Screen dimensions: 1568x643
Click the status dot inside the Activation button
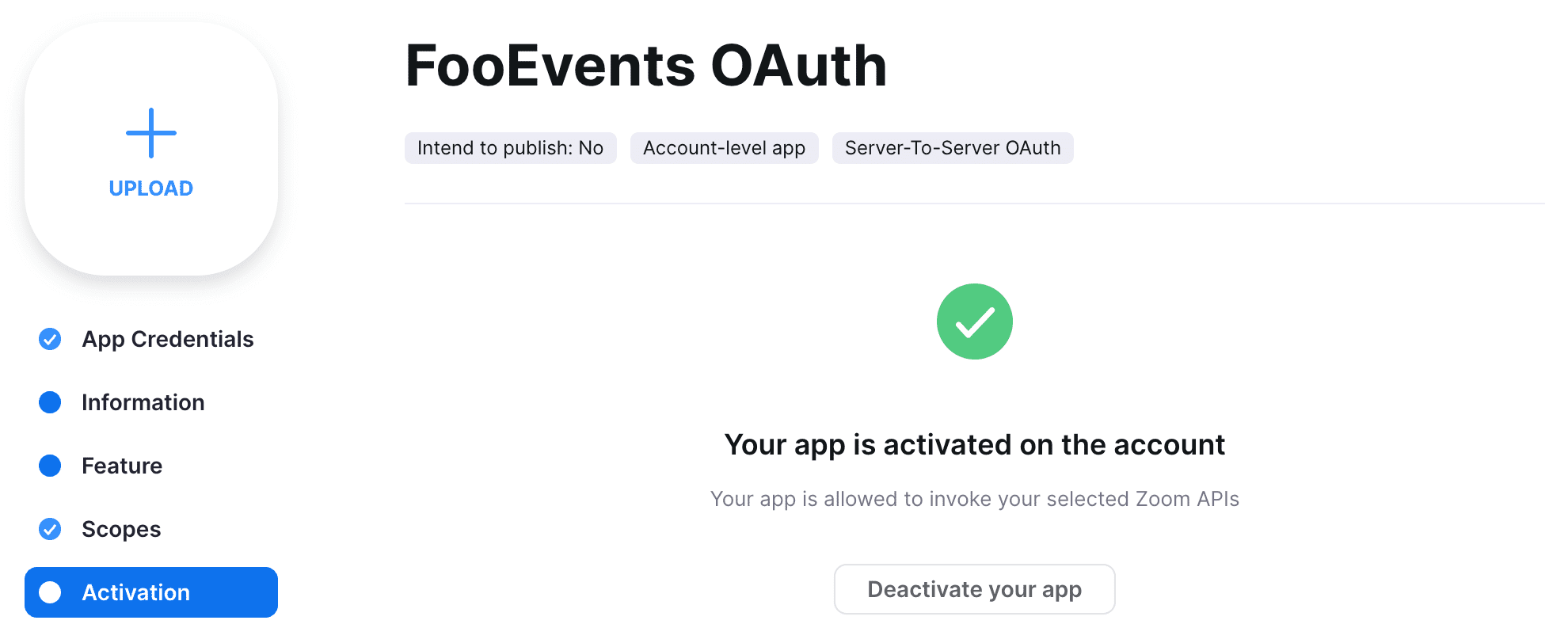click(x=51, y=592)
